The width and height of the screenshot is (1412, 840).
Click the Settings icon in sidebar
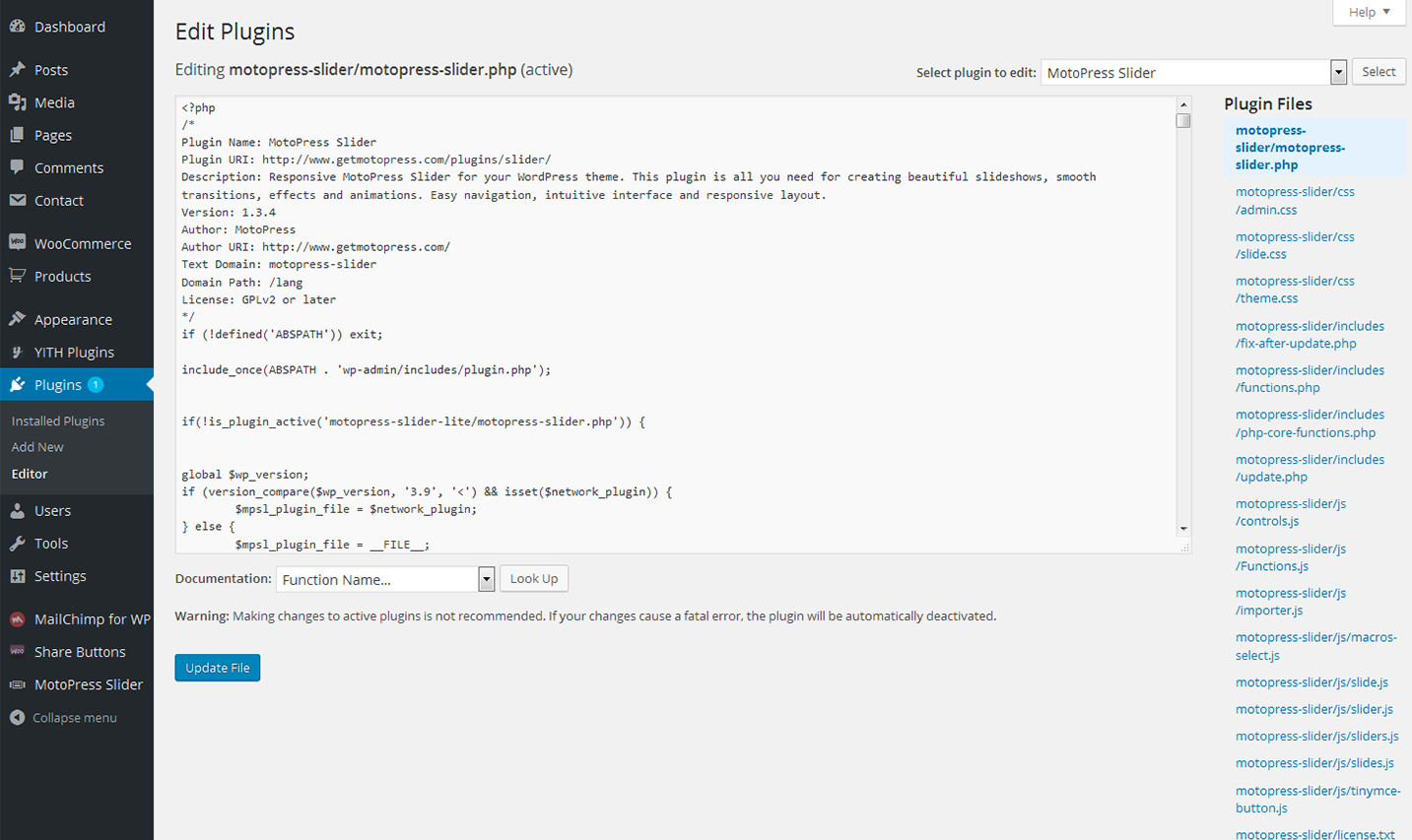(x=17, y=576)
